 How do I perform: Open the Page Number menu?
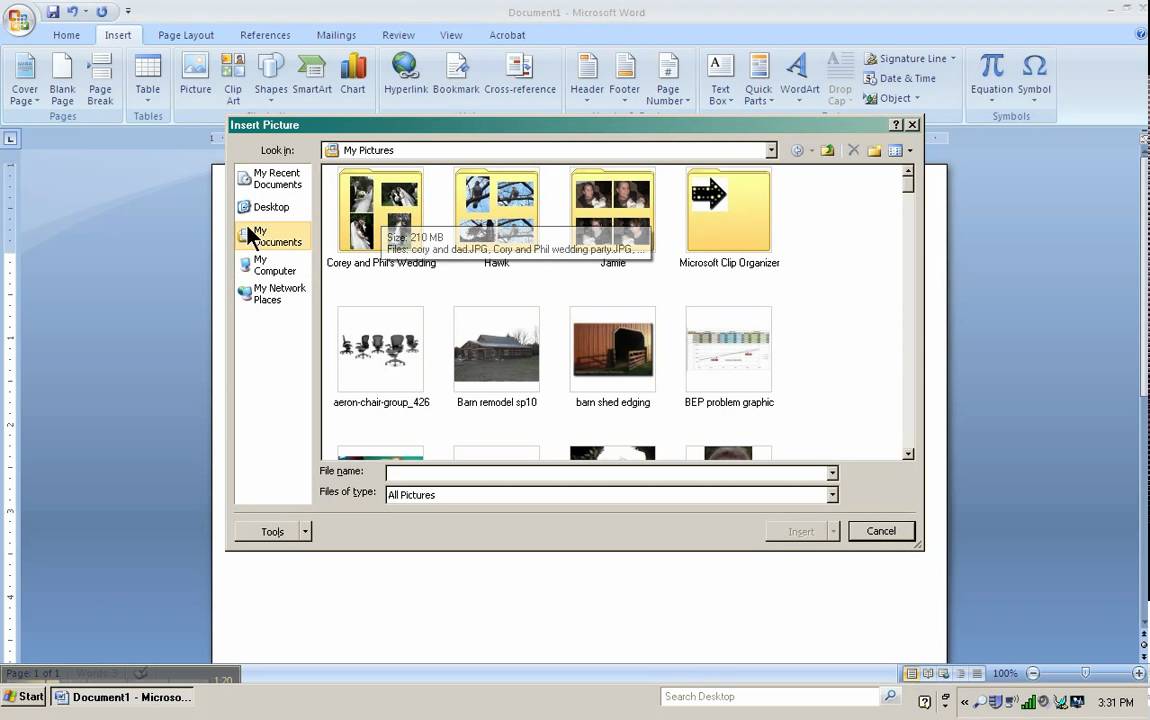(667, 79)
